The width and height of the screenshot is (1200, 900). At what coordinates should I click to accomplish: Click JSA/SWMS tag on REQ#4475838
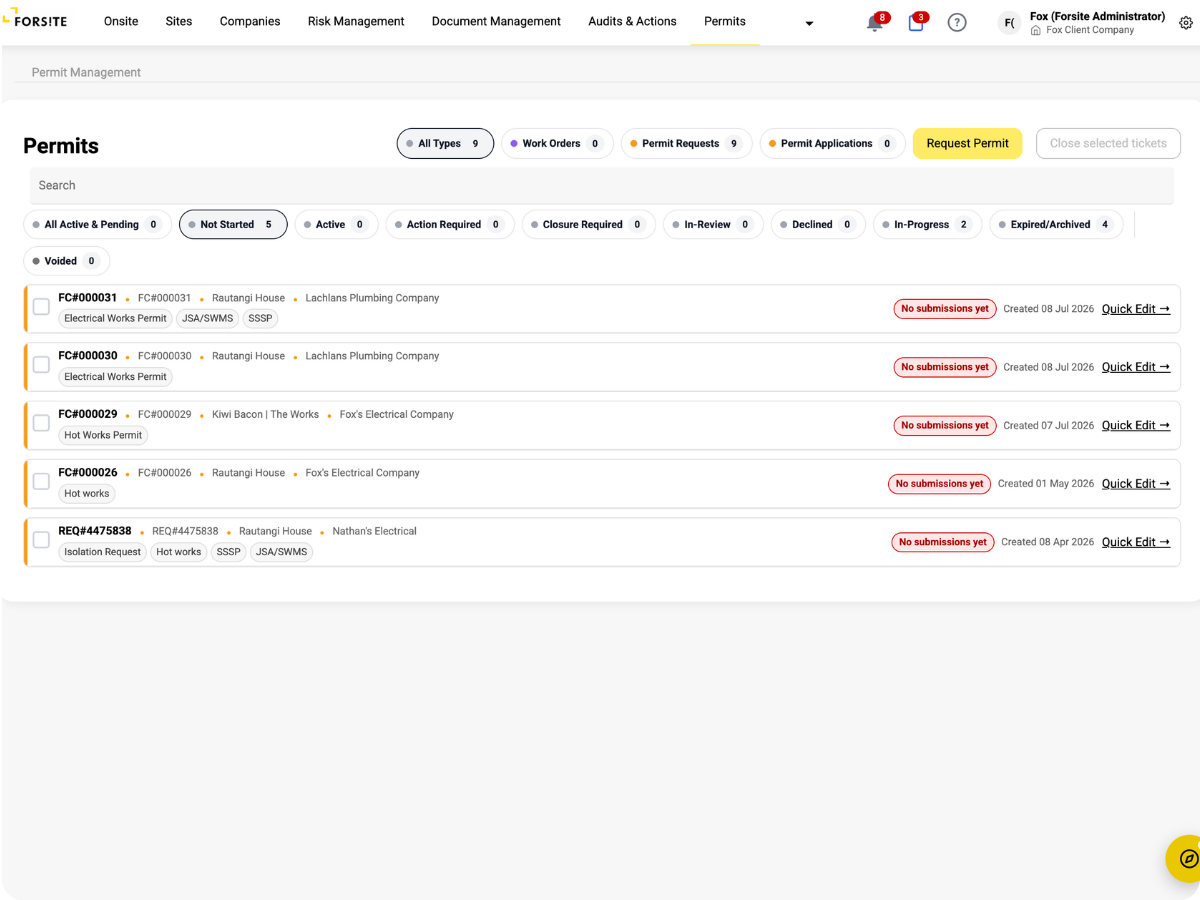coord(281,552)
